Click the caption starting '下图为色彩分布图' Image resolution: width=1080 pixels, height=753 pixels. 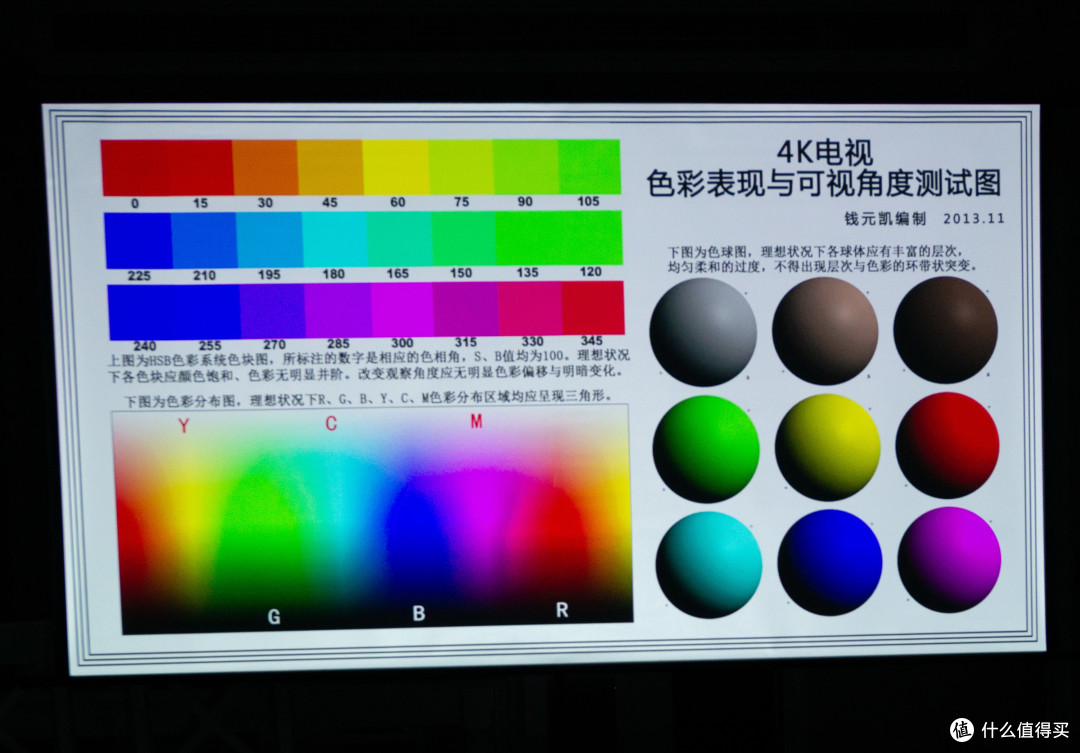coord(367,398)
